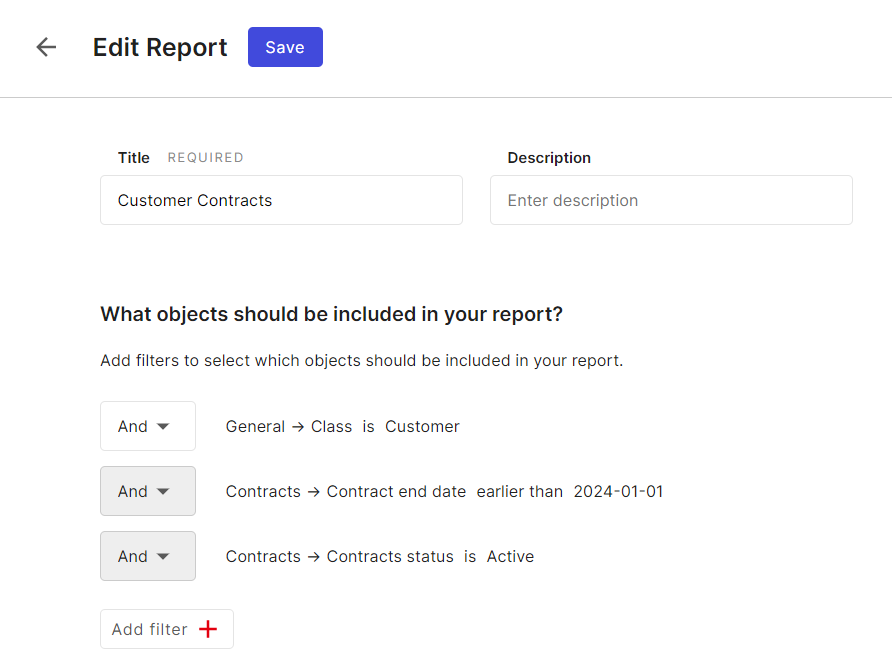The width and height of the screenshot is (892, 671).
Task: Click the 2024-01-01 date value
Action: pyautogui.click(x=618, y=491)
